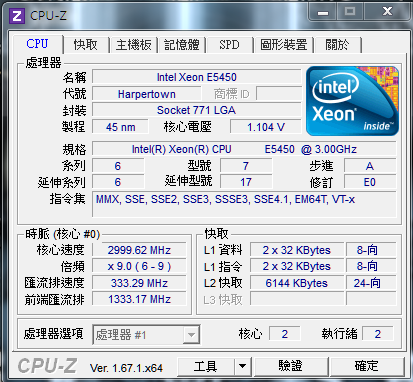Image resolution: width=413 pixels, height=382 pixels.
Task: Click the 45 nm process value
Action: [x=120, y=127]
